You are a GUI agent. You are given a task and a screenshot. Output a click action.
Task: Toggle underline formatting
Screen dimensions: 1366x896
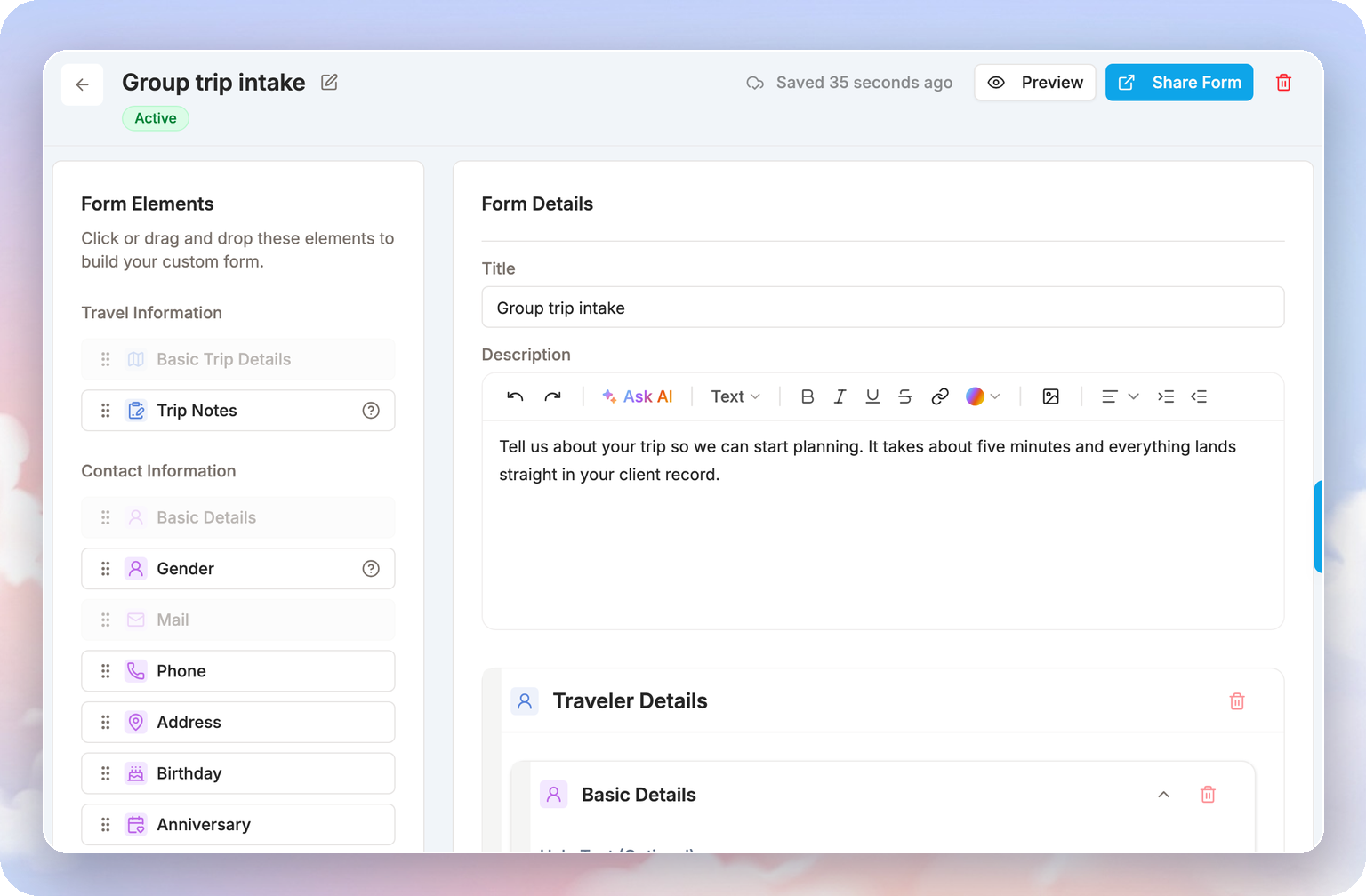coord(872,396)
